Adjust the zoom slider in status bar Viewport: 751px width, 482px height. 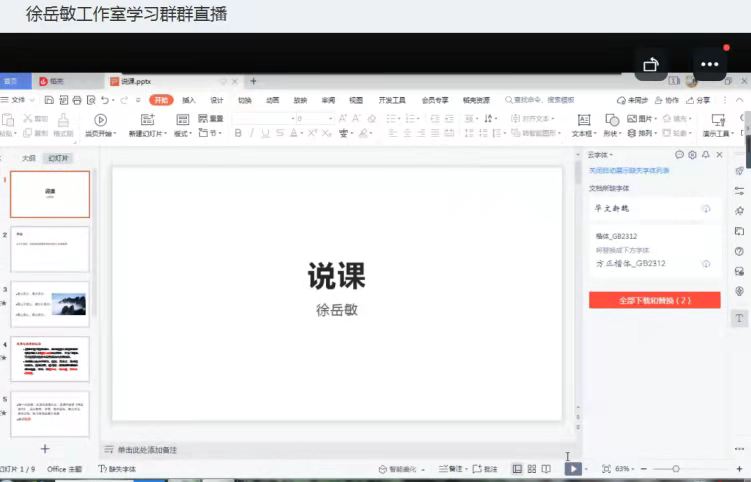[x=676, y=468]
